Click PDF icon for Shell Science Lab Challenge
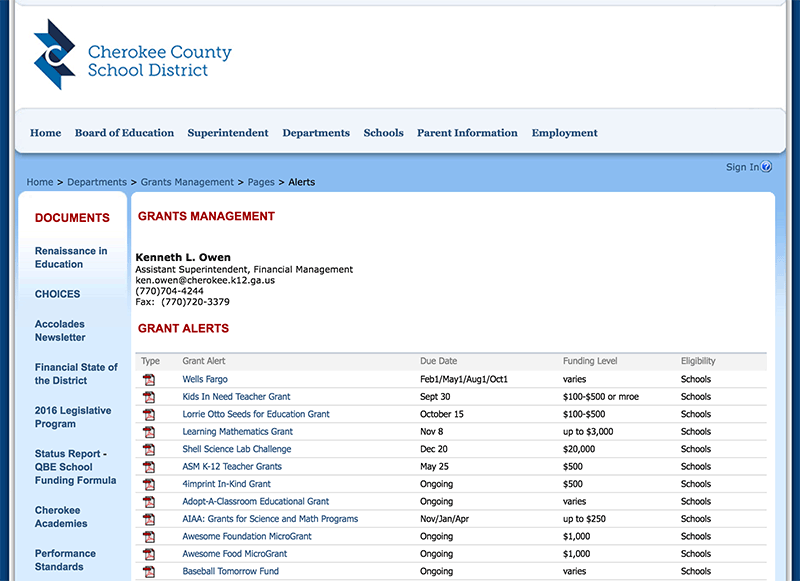 pyautogui.click(x=149, y=450)
